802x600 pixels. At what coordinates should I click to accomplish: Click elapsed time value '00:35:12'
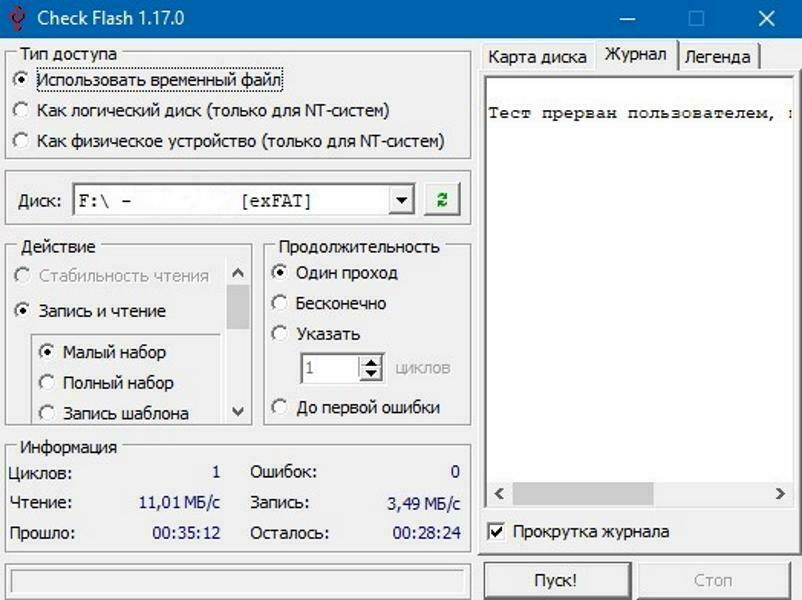click(x=186, y=533)
